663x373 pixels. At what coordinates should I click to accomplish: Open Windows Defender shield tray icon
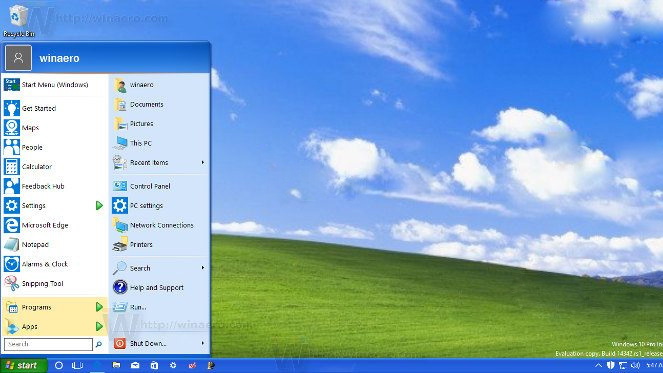pos(611,365)
